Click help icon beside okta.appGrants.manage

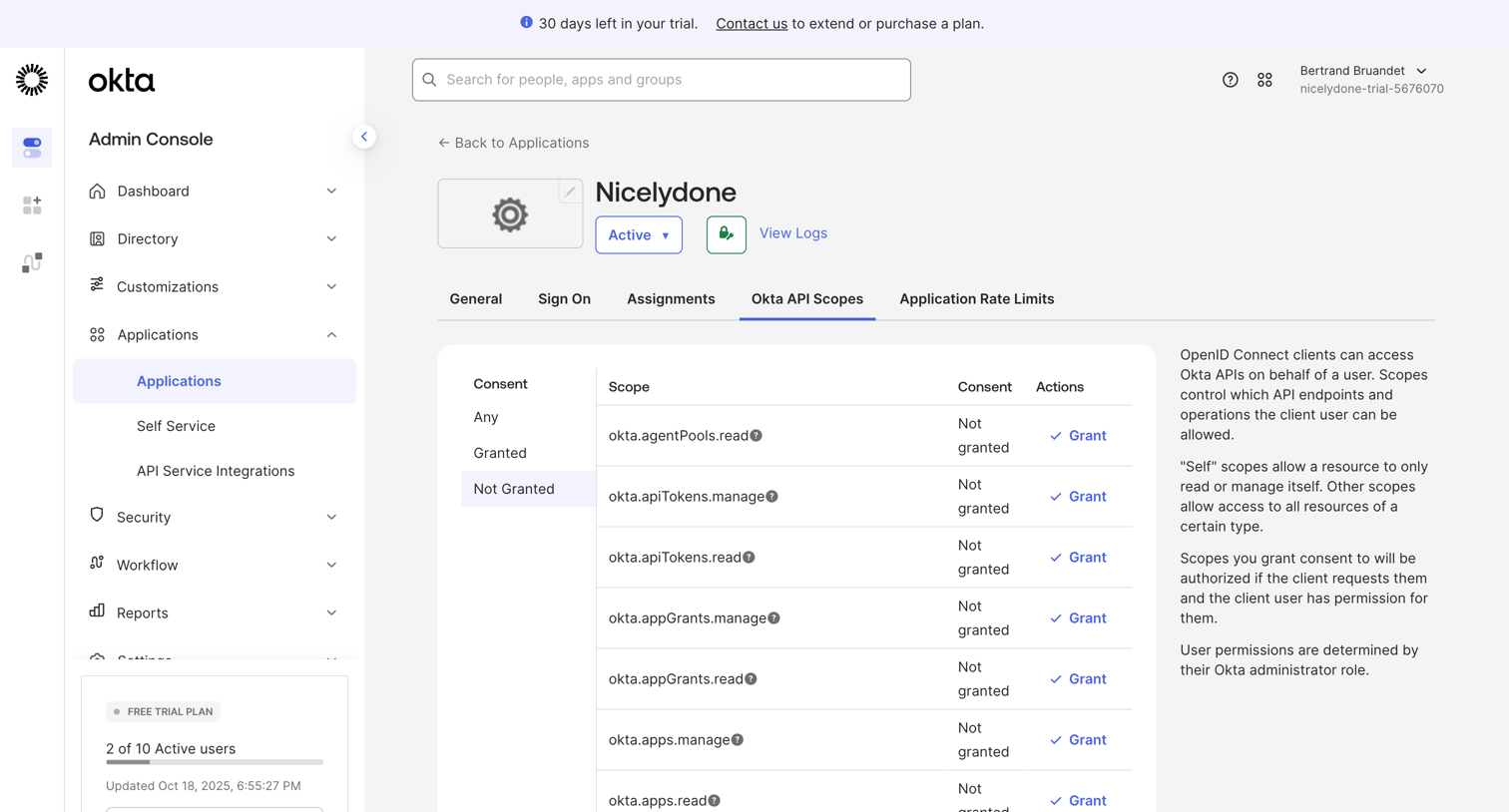point(773,617)
